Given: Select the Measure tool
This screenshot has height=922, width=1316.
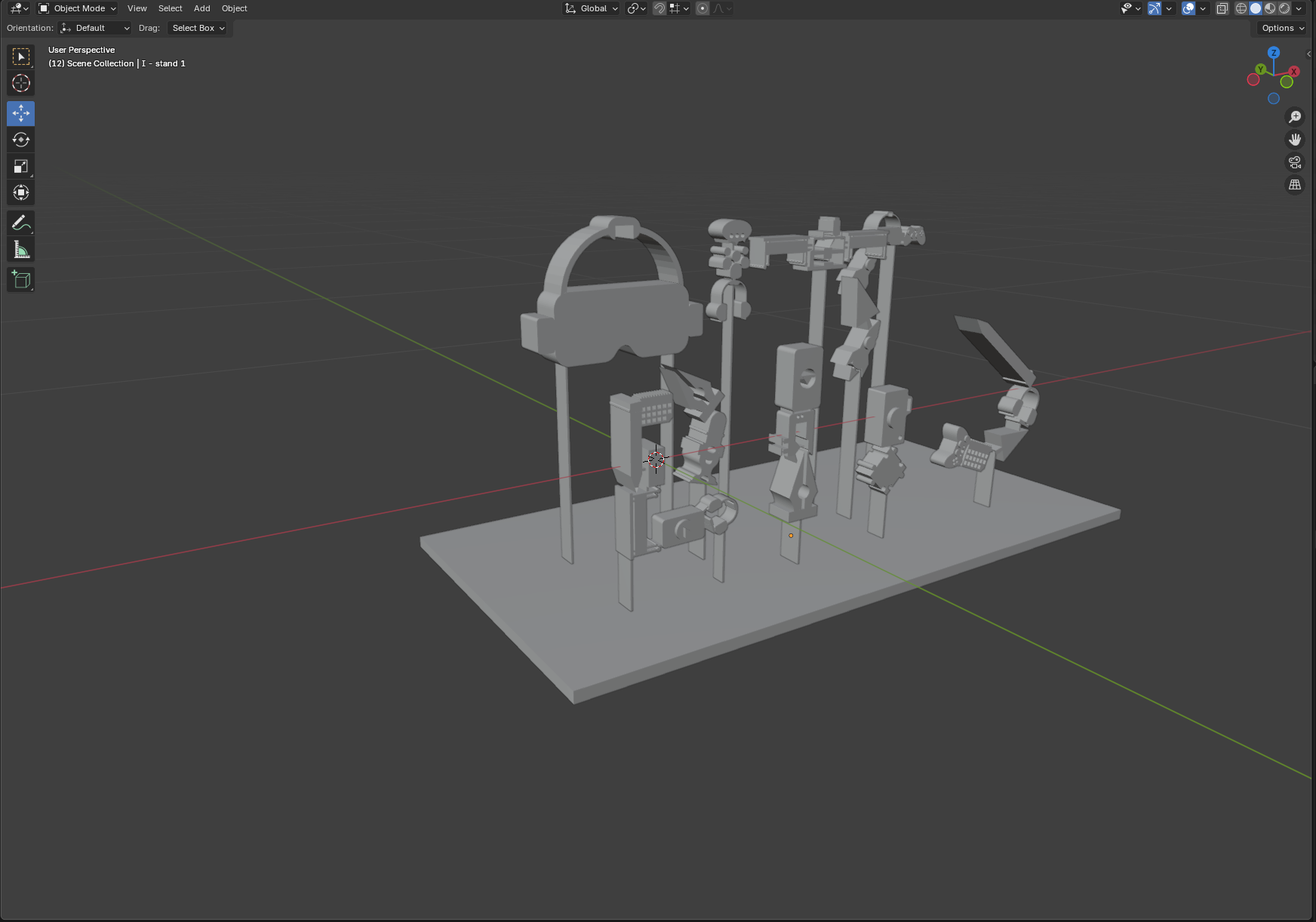Looking at the screenshot, I should click(21, 250).
